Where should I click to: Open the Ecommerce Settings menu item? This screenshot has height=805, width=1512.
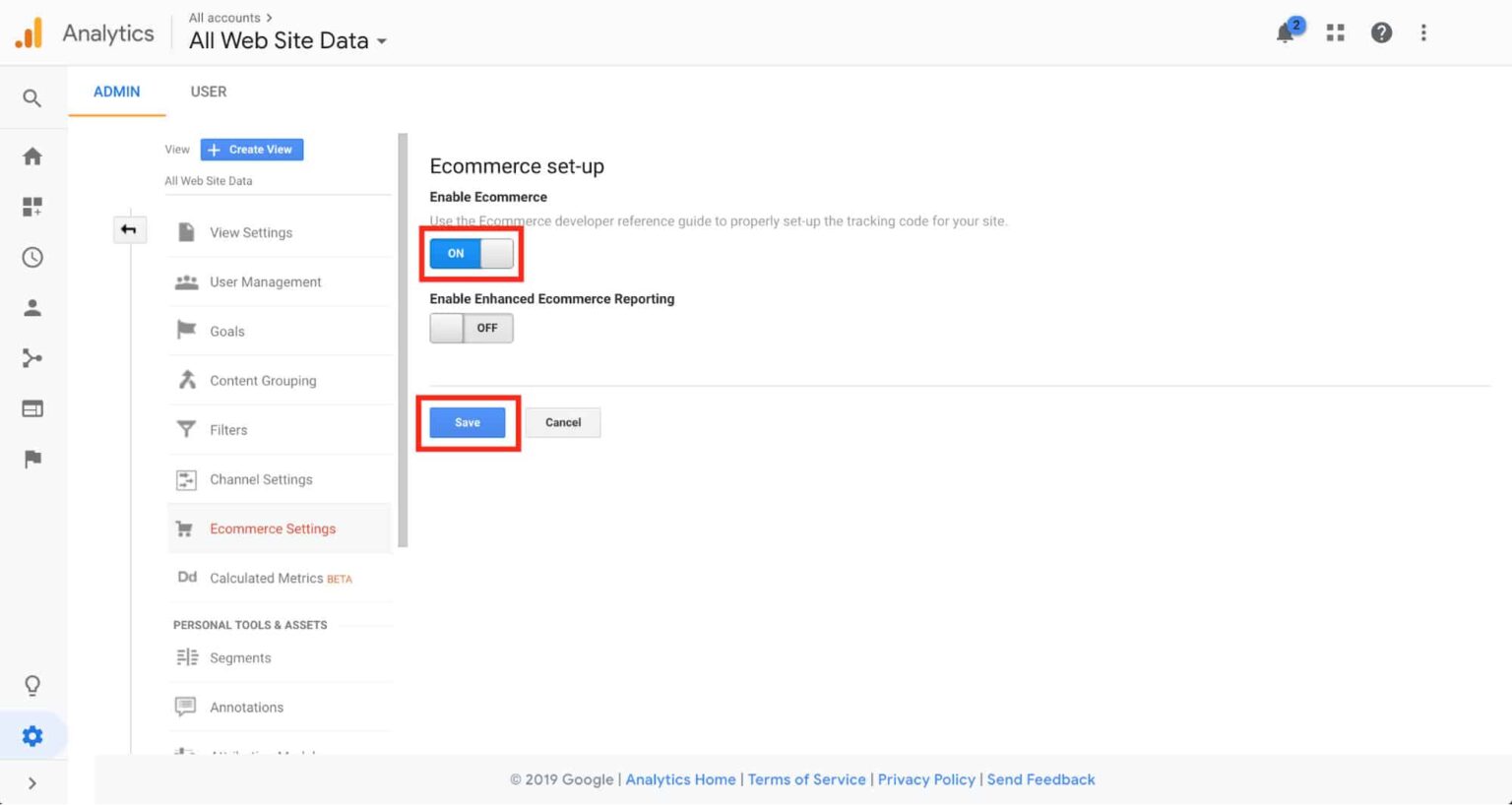pos(272,527)
